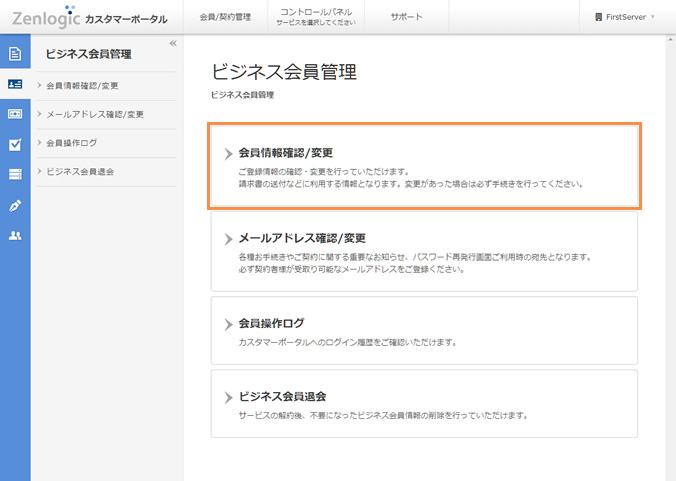Image resolution: width=676 pixels, height=481 pixels.
Task: Select the member ID card sidebar icon
Action: 15,85
